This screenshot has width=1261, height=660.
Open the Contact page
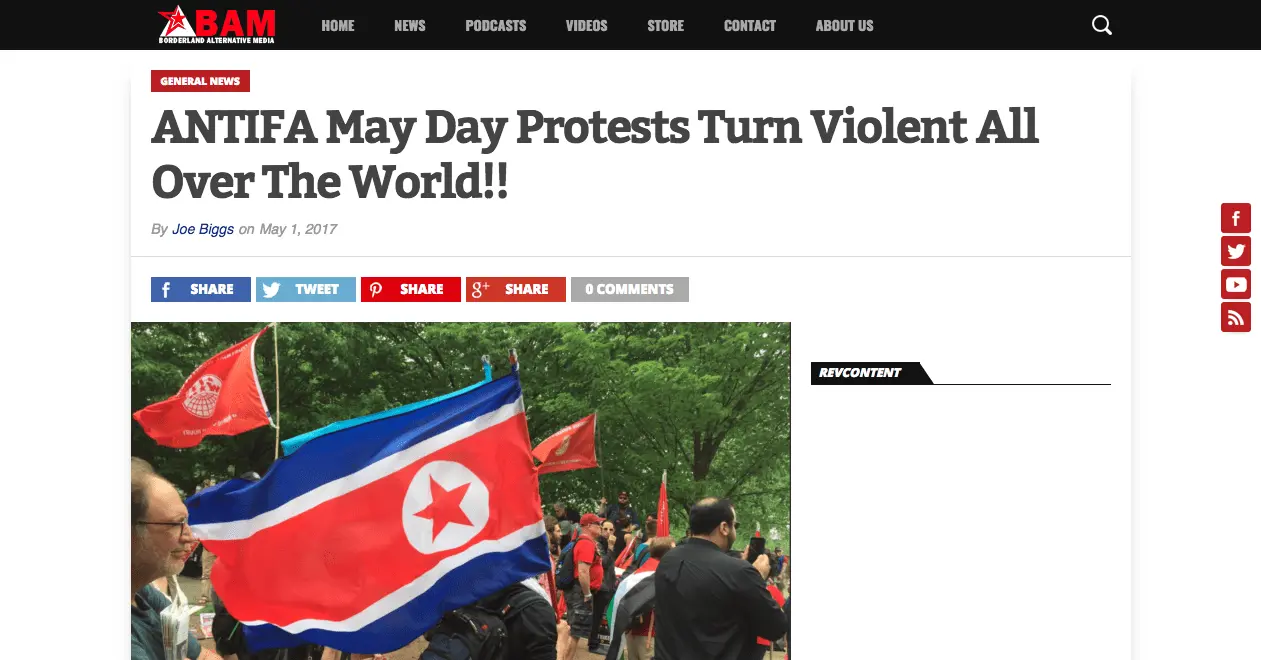[750, 25]
